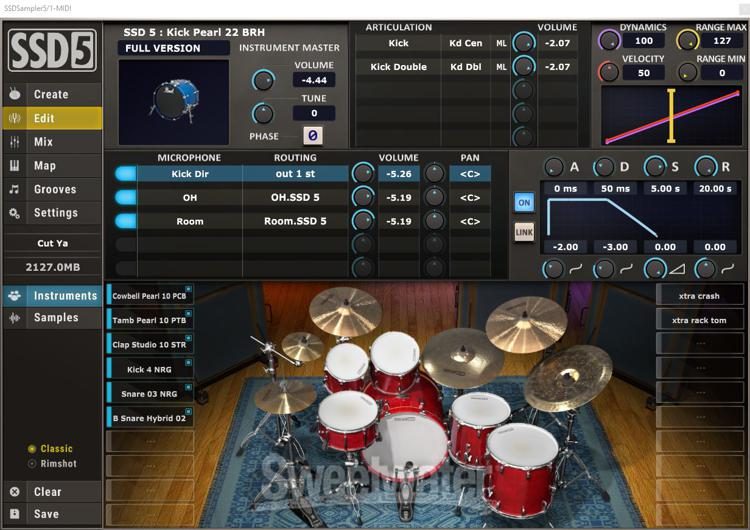
Task: Click the Dynamics value field 100
Action: pyautogui.click(x=644, y=41)
